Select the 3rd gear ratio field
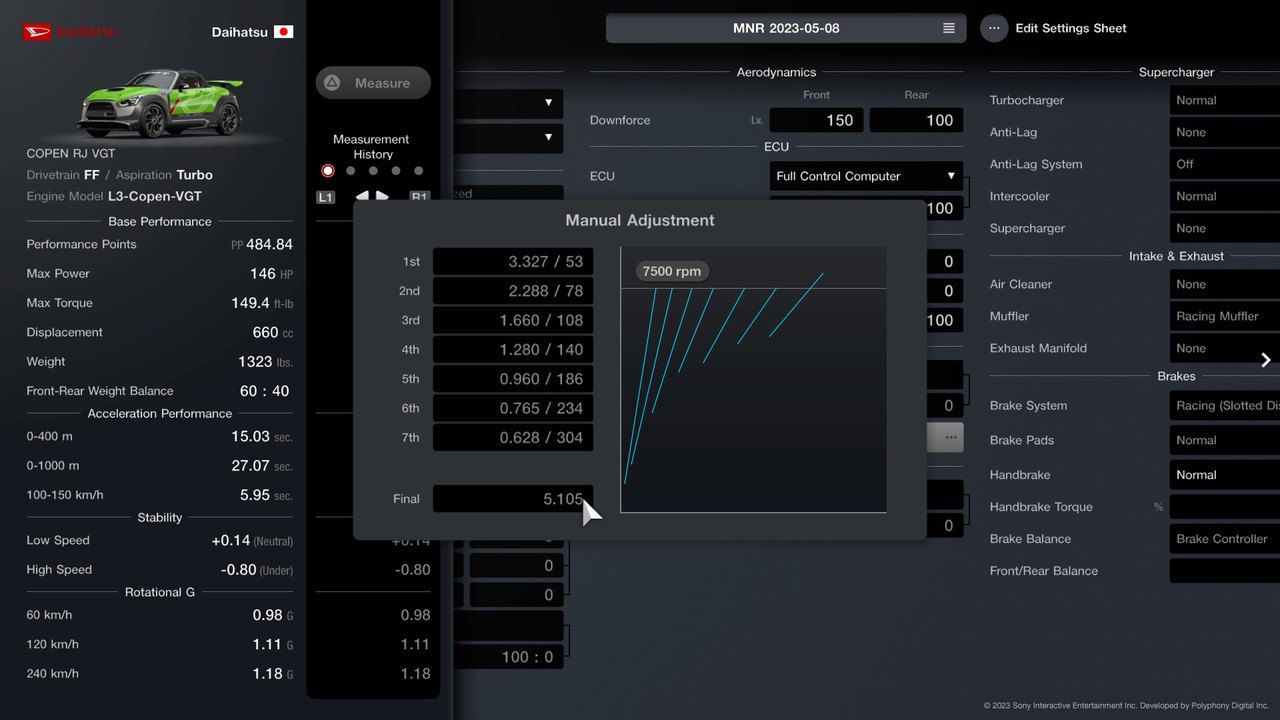The width and height of the screenshot is (1280, 720). 513,320
